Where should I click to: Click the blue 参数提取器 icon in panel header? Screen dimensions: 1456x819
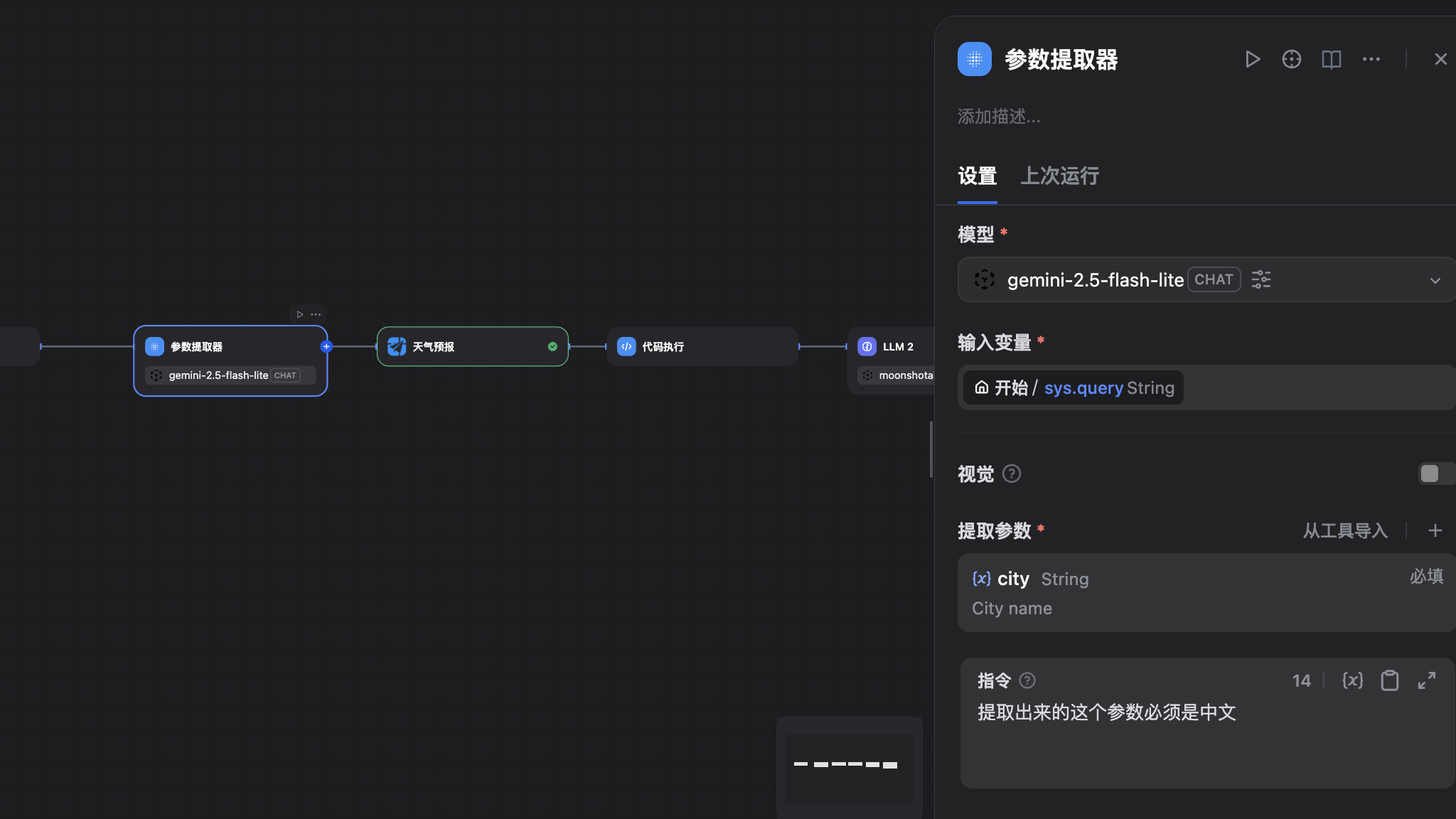coord(975,59)
